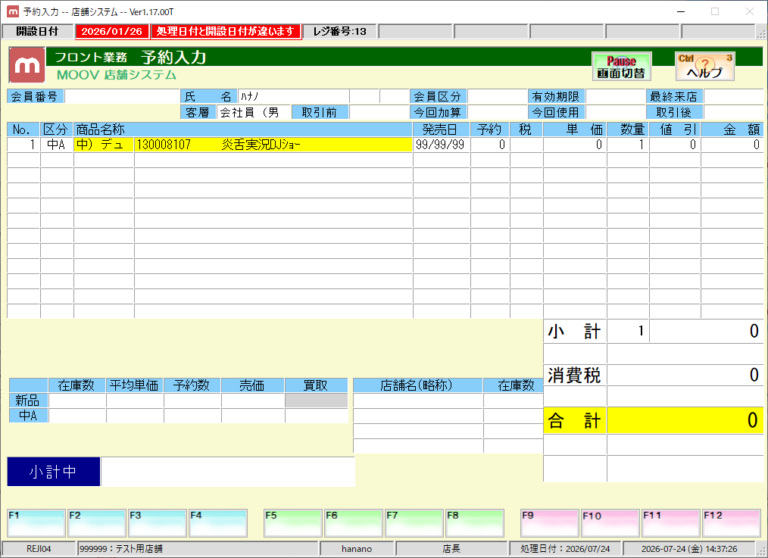Screen dimensions: 768x558
Task: Click the Pause 画面切替 icon button
Action: pyautogui.click(x=621, y=67)
